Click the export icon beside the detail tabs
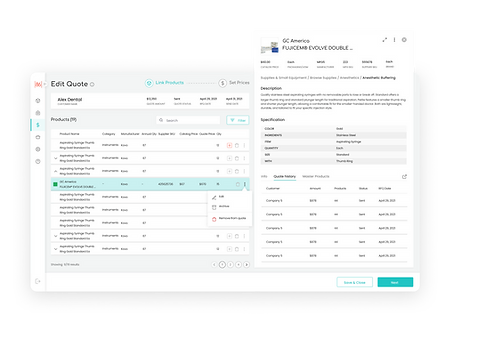This screenshot has height=363, width=485. [404, 177]
